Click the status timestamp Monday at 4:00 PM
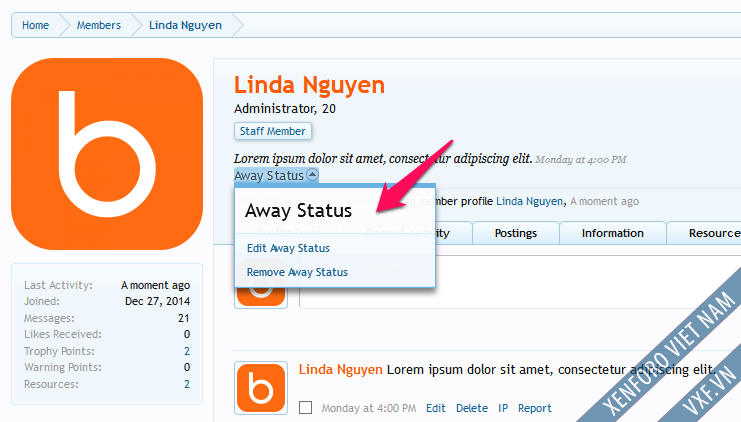741x422 pixels. pos(581,160)
